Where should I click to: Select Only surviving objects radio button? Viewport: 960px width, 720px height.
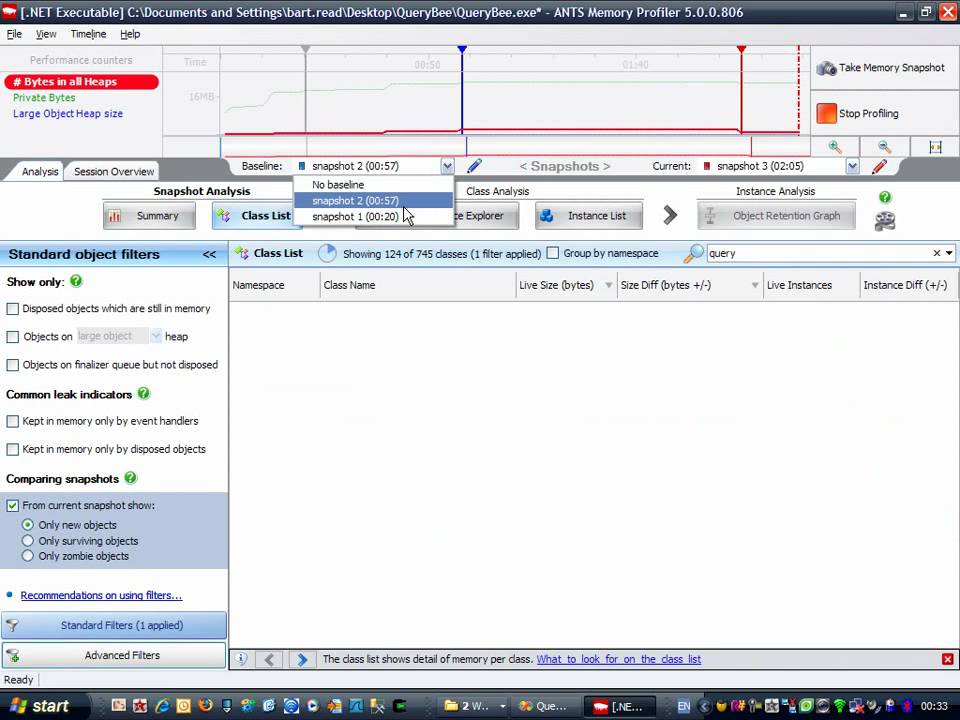pos(28,541)
